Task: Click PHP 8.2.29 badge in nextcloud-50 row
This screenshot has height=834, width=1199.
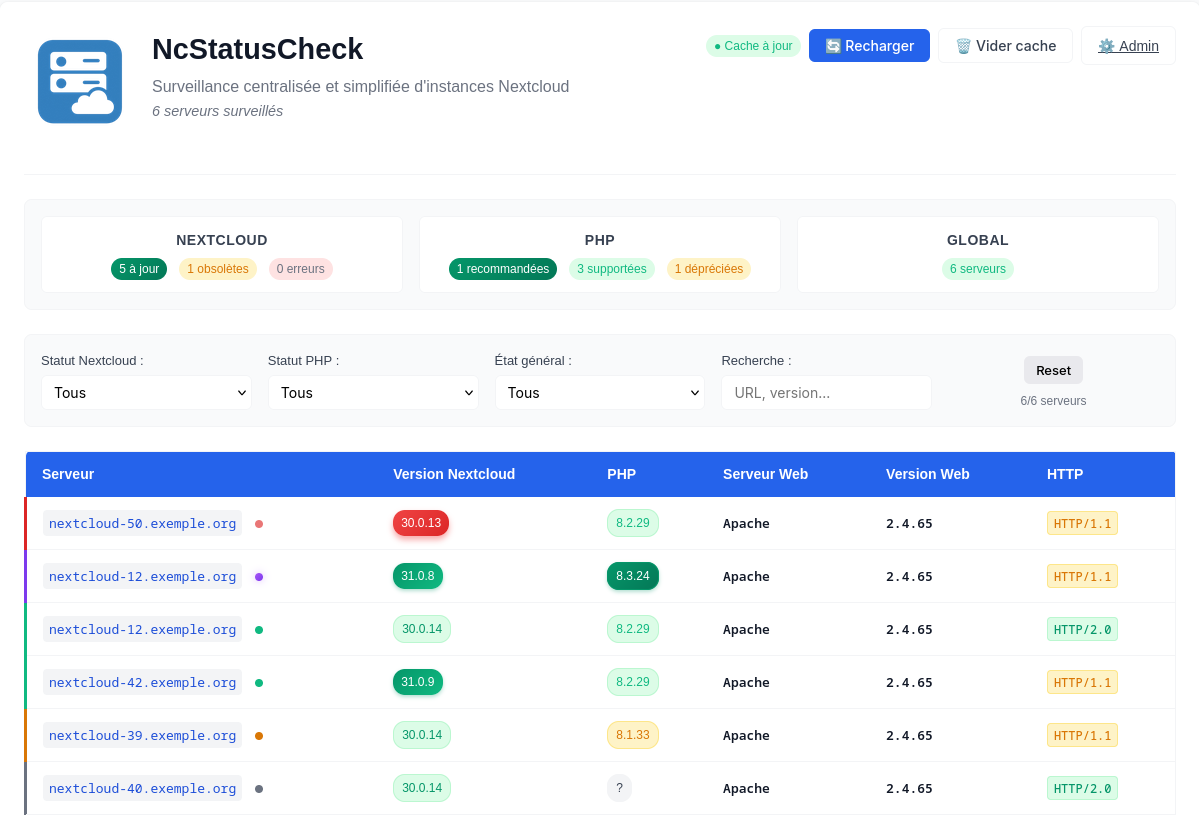Action: pyautogui.click(x=633, y=523)
